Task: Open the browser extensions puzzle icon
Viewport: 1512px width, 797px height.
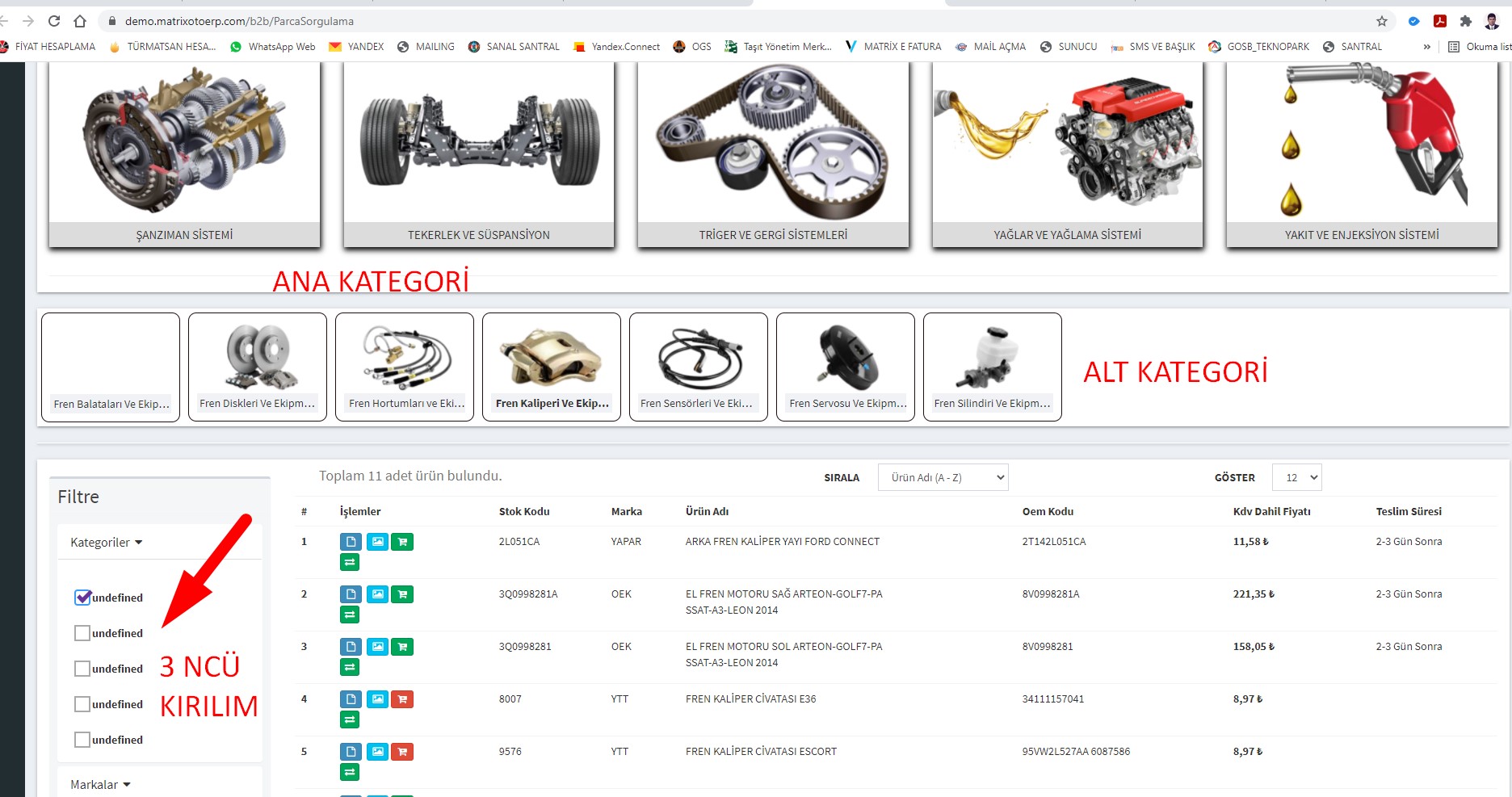Action: (x=1465, y=21)
